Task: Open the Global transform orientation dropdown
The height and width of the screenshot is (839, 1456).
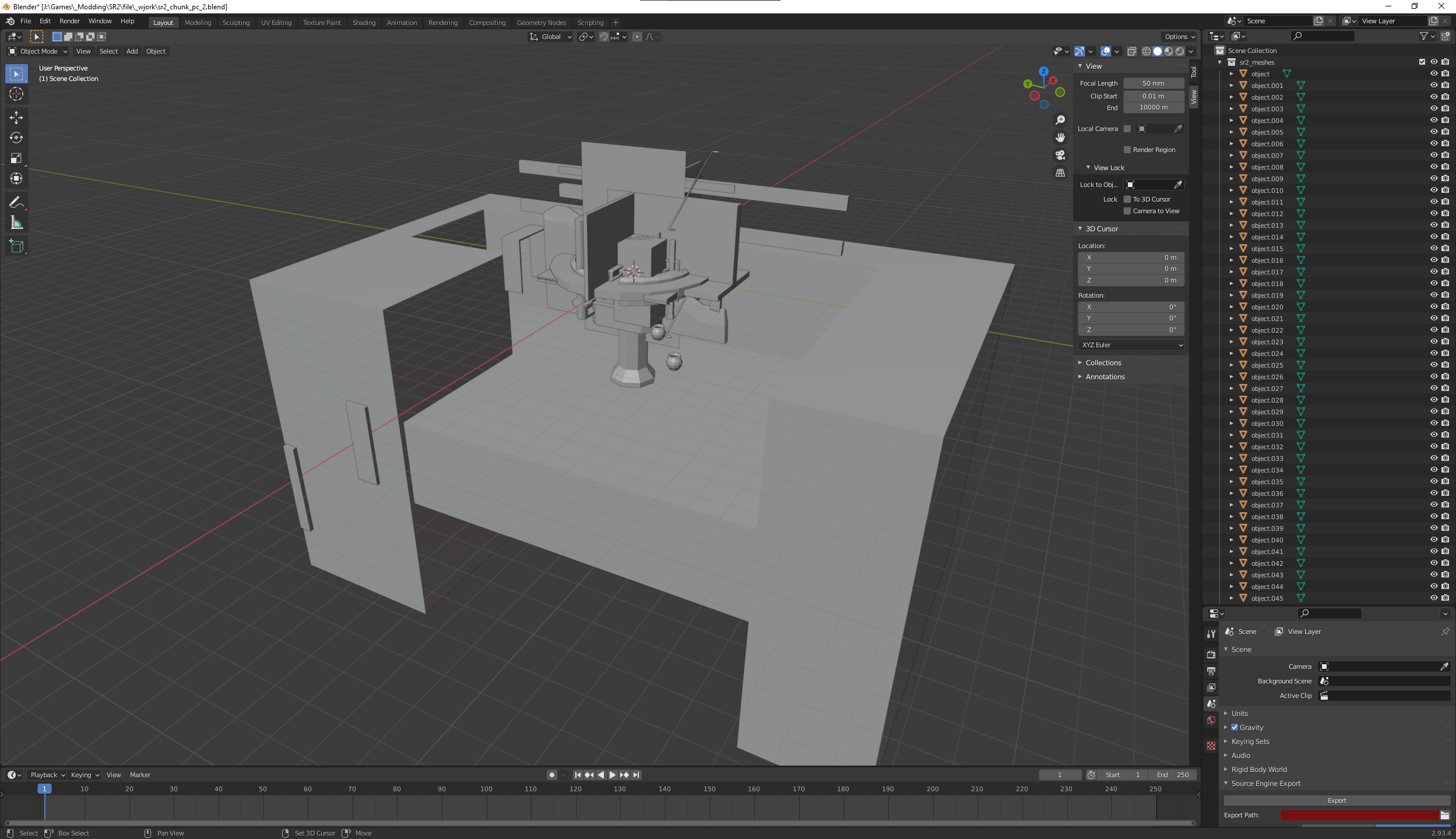Action: pyautogui.click(x=551, y=37)
